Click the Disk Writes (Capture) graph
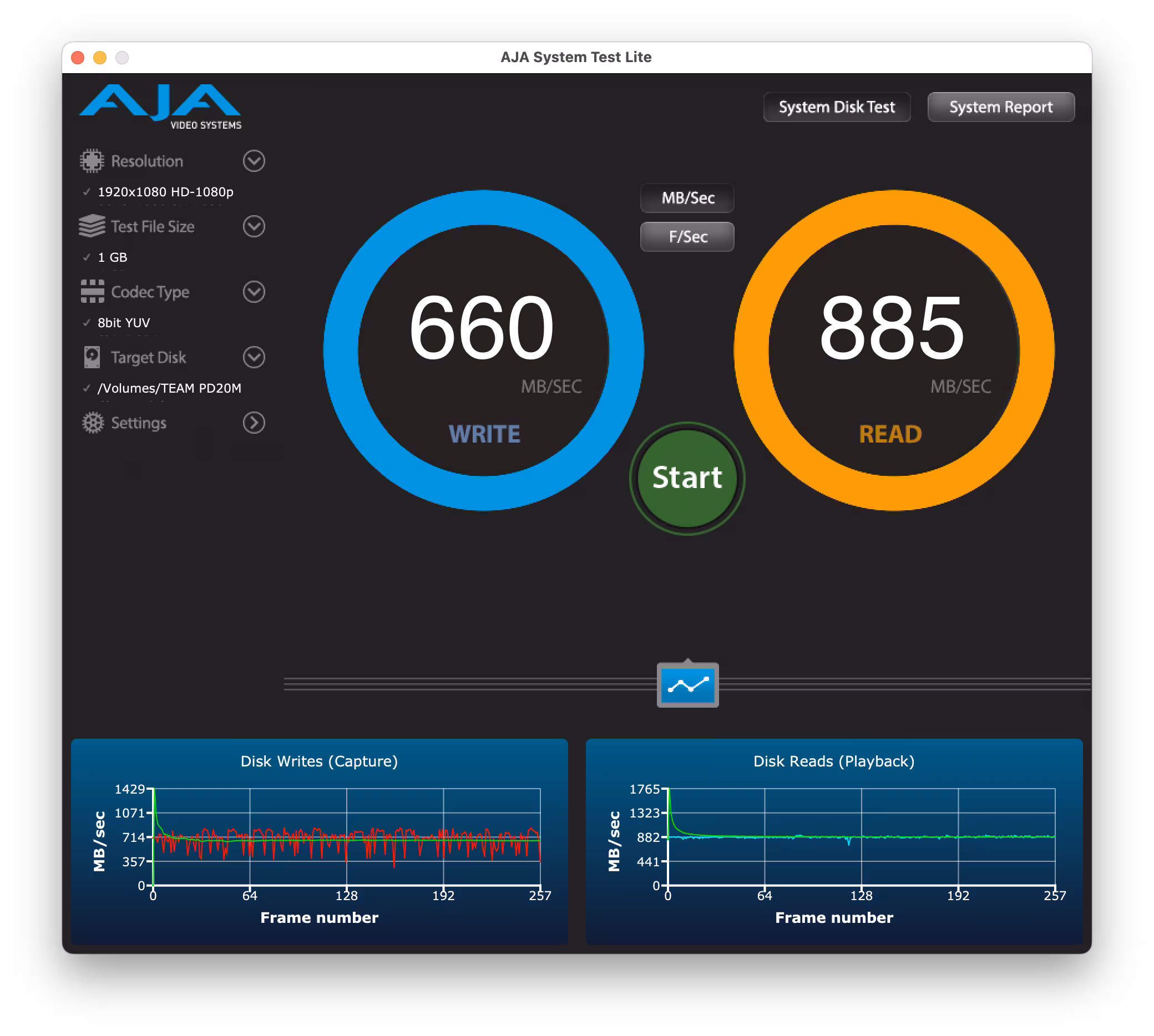 [x=320, y=841]
